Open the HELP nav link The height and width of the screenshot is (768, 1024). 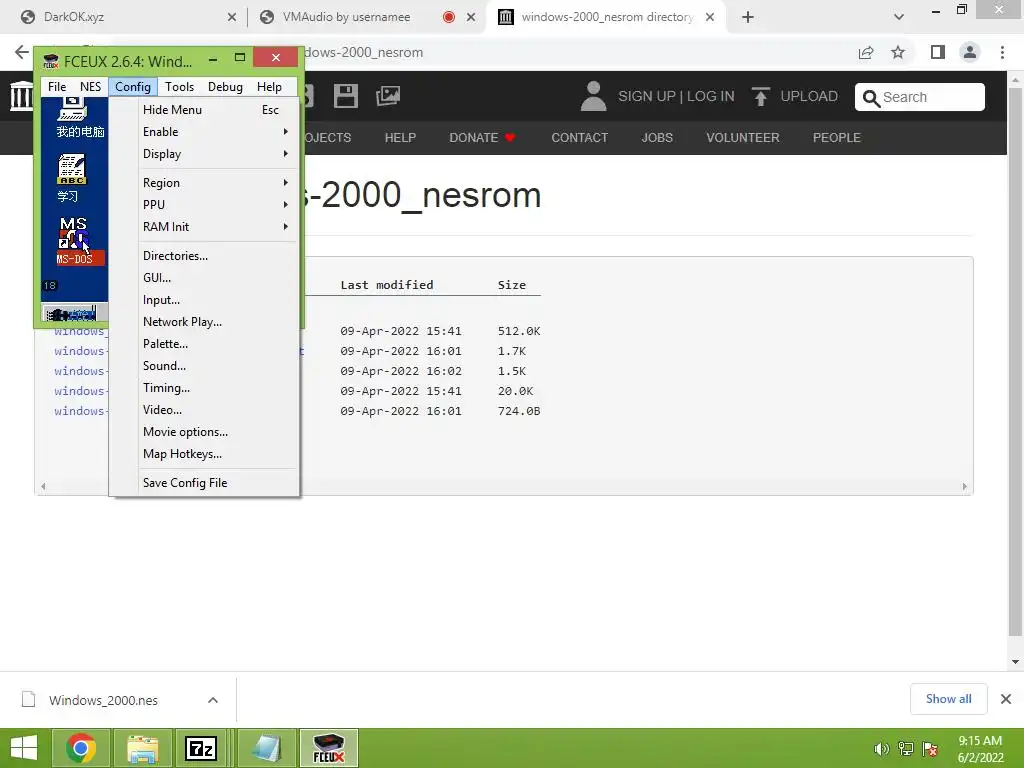(x=400, y=138)
